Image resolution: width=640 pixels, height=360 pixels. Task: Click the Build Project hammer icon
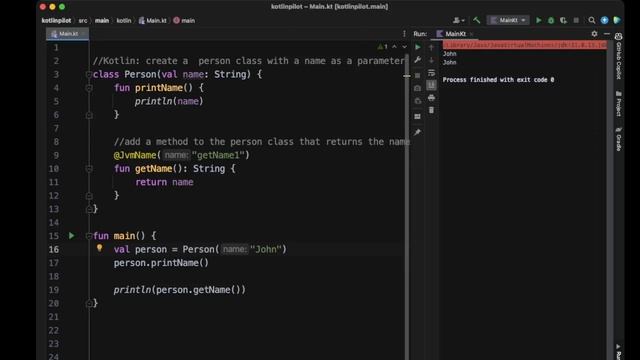coord(476,20)
